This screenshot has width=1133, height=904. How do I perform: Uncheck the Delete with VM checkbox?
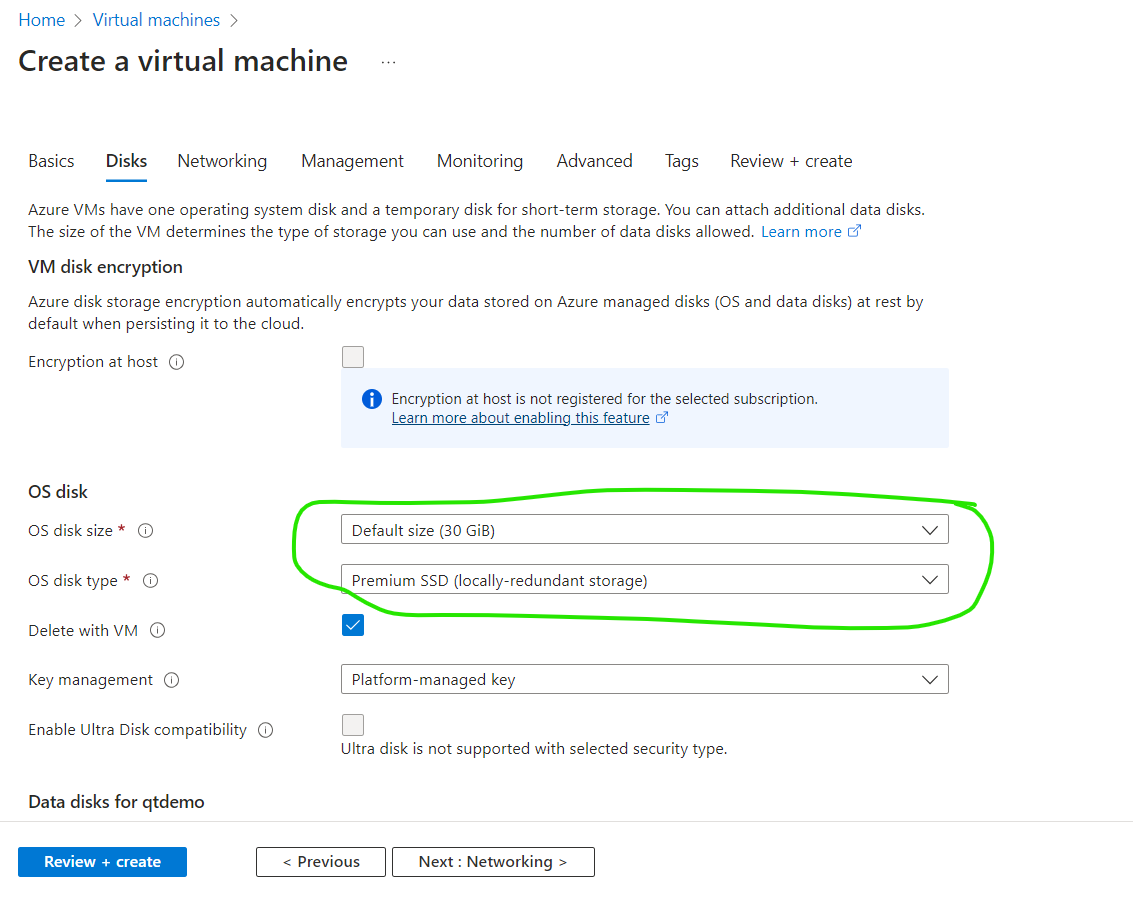[353, 625]
